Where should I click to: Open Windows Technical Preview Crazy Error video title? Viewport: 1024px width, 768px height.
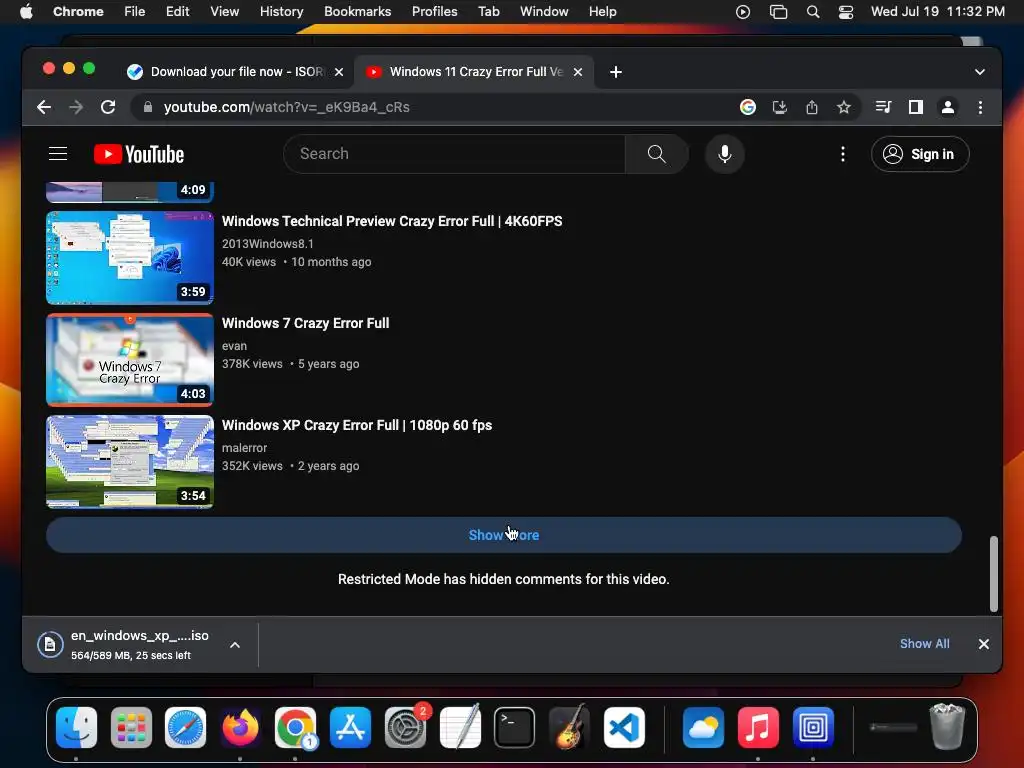(392, 221)
